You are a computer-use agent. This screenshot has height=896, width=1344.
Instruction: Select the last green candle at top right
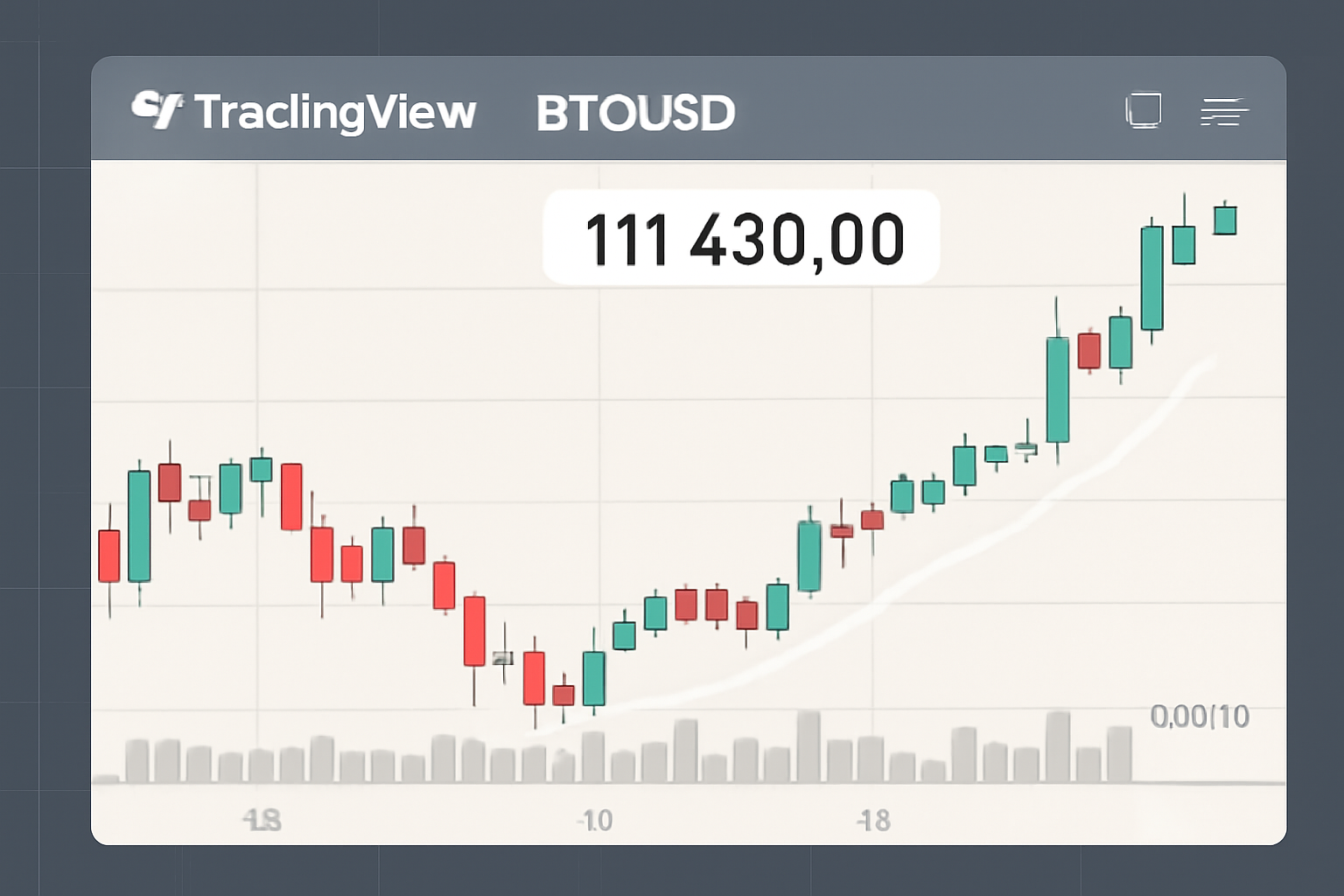click(x=1225, y=220)
